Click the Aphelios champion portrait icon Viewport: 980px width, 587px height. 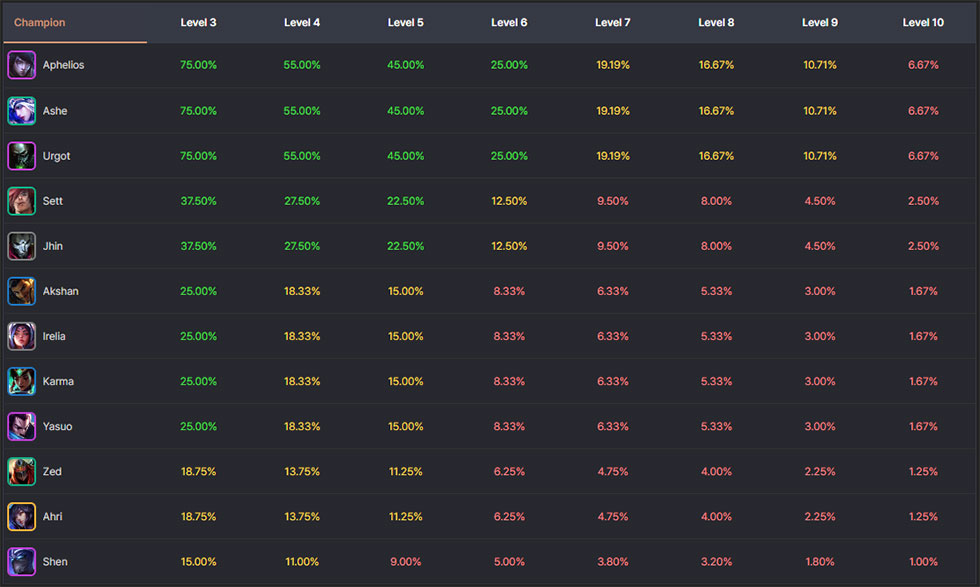[x=21, y=65]
